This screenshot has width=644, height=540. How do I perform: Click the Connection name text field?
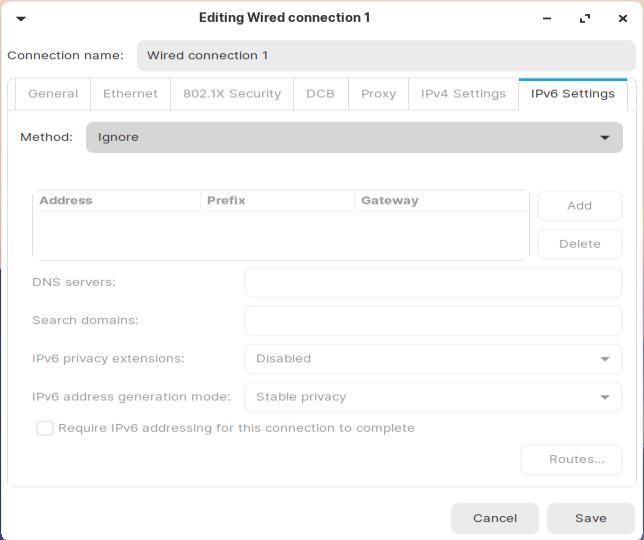[x=385, y=56]
